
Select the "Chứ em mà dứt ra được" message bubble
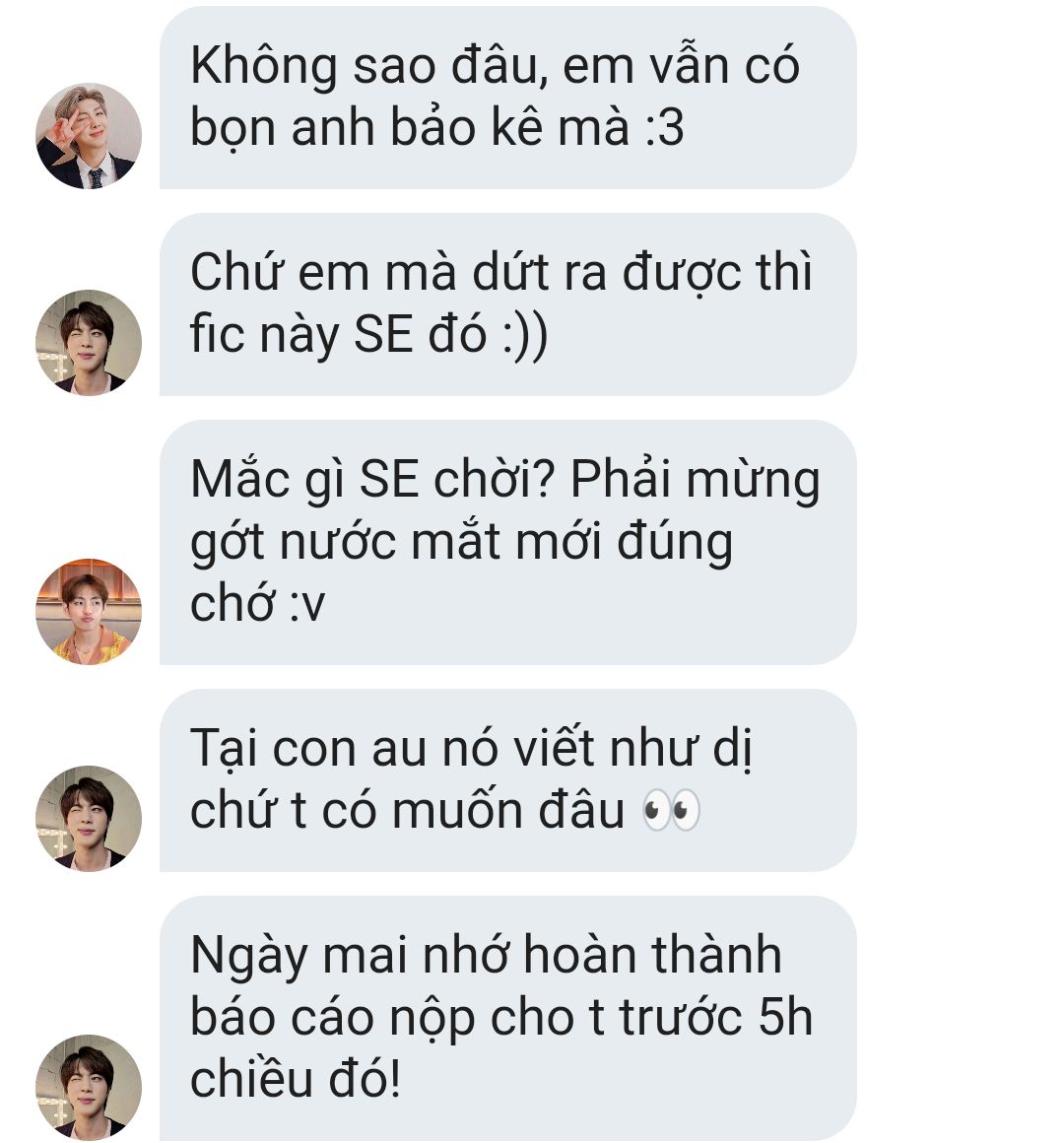tap(508, 304)
